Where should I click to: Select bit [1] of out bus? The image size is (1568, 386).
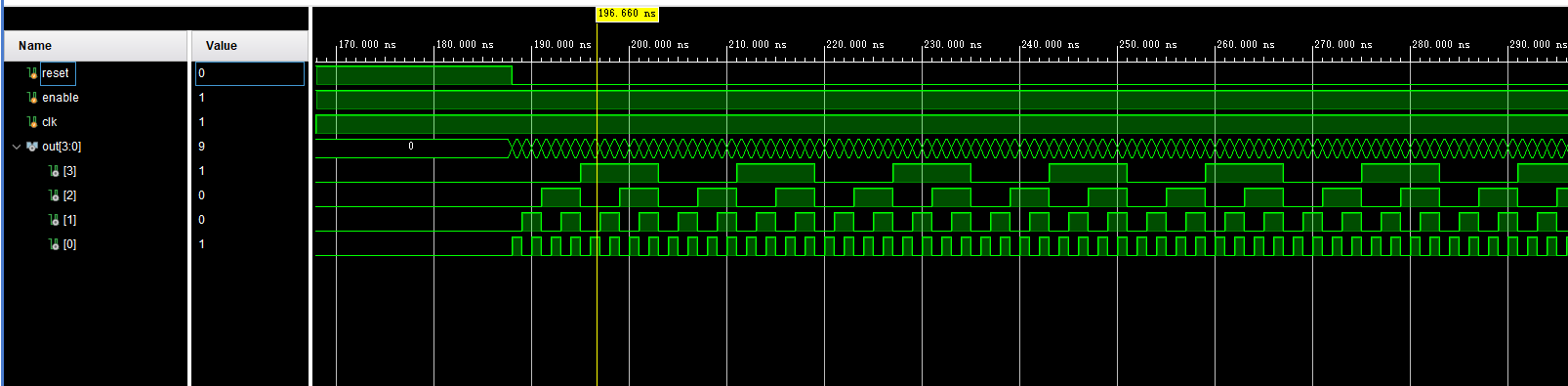[69, 220]
